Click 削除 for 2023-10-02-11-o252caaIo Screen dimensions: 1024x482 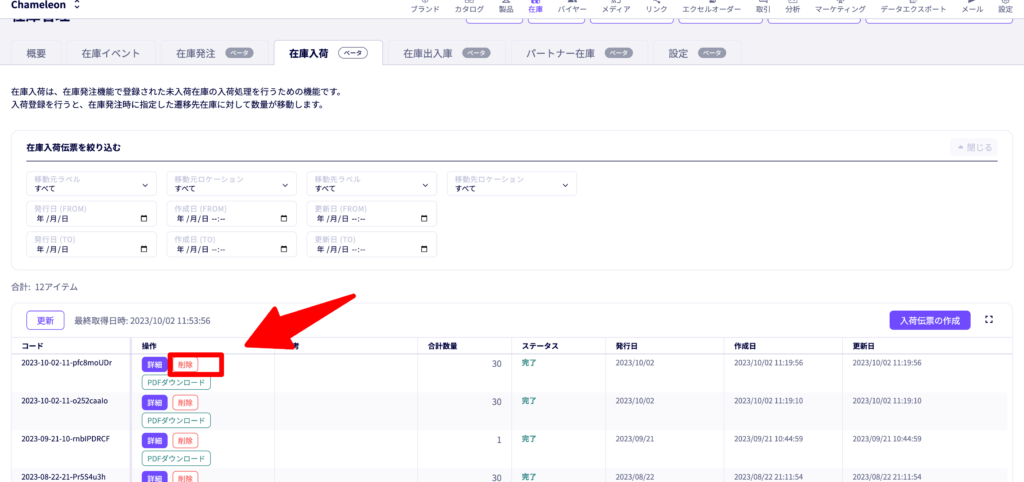coord(185,403)
